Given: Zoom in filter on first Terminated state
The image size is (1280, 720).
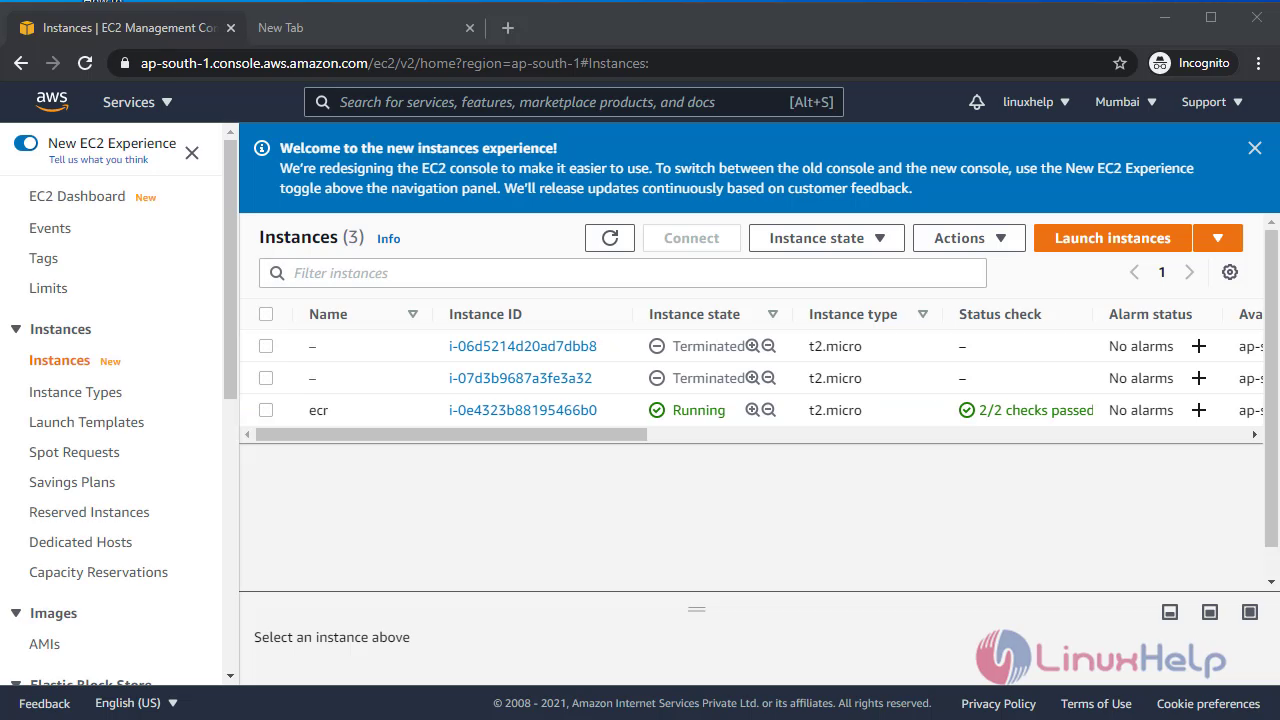Looking at the screenshot, I should click(752, 346).
